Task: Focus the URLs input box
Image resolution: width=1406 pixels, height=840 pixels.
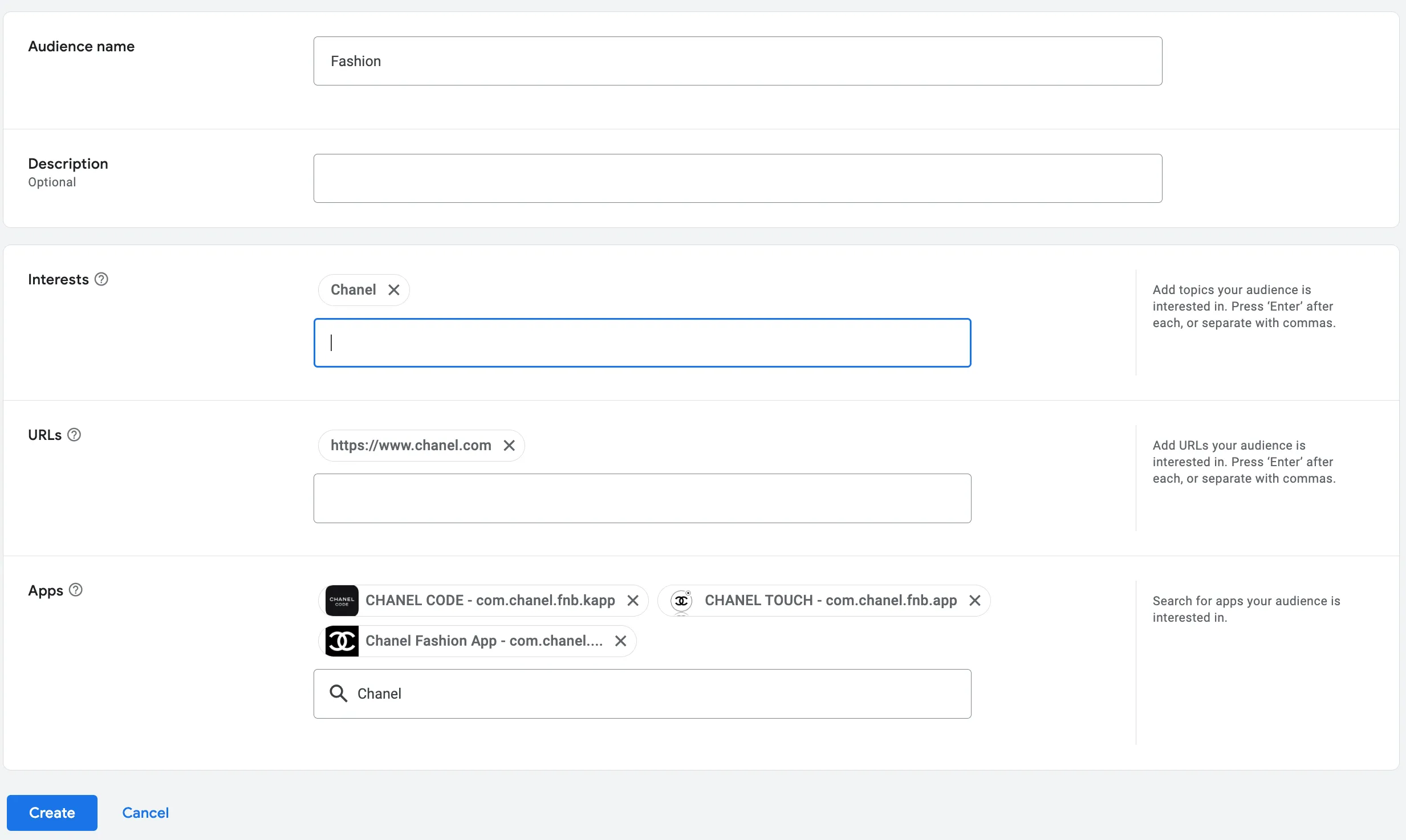Action: [x=643, y=499]
